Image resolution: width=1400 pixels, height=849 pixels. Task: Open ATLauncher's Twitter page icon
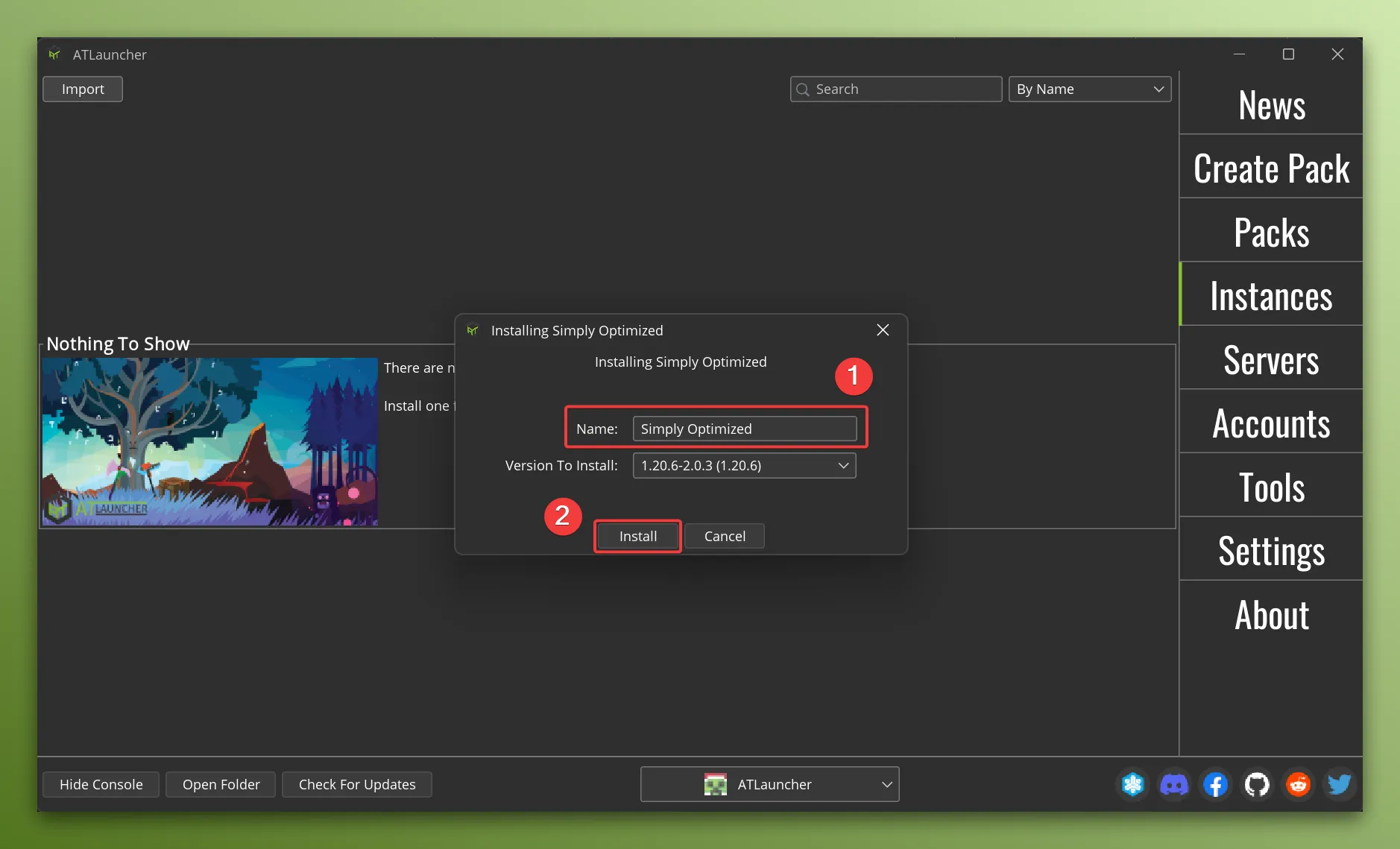coord(1337,784)
